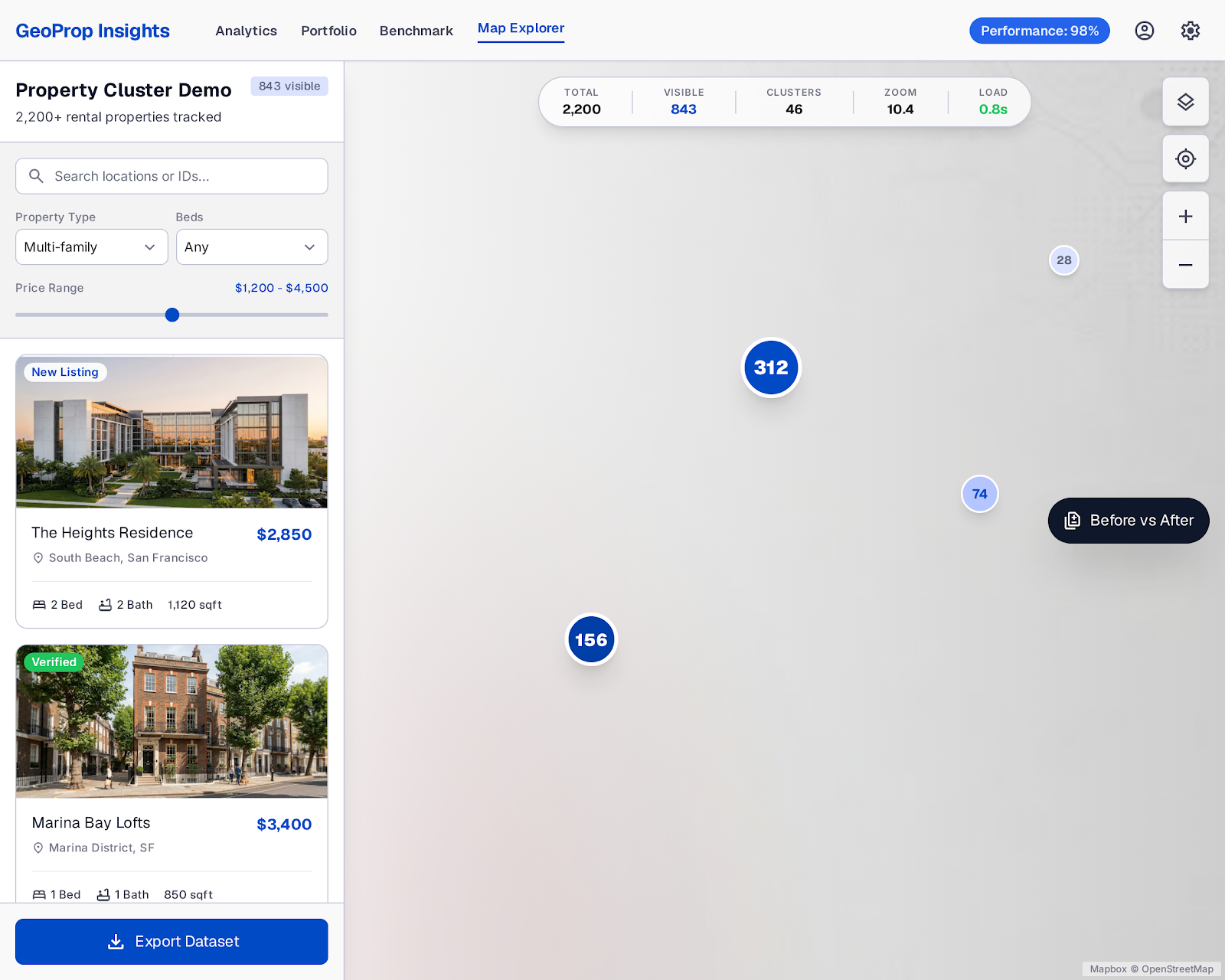Screen dimensions: 1225x980
Task: Switch to the Portfolio tab
Action: click(x=329, y=31)
